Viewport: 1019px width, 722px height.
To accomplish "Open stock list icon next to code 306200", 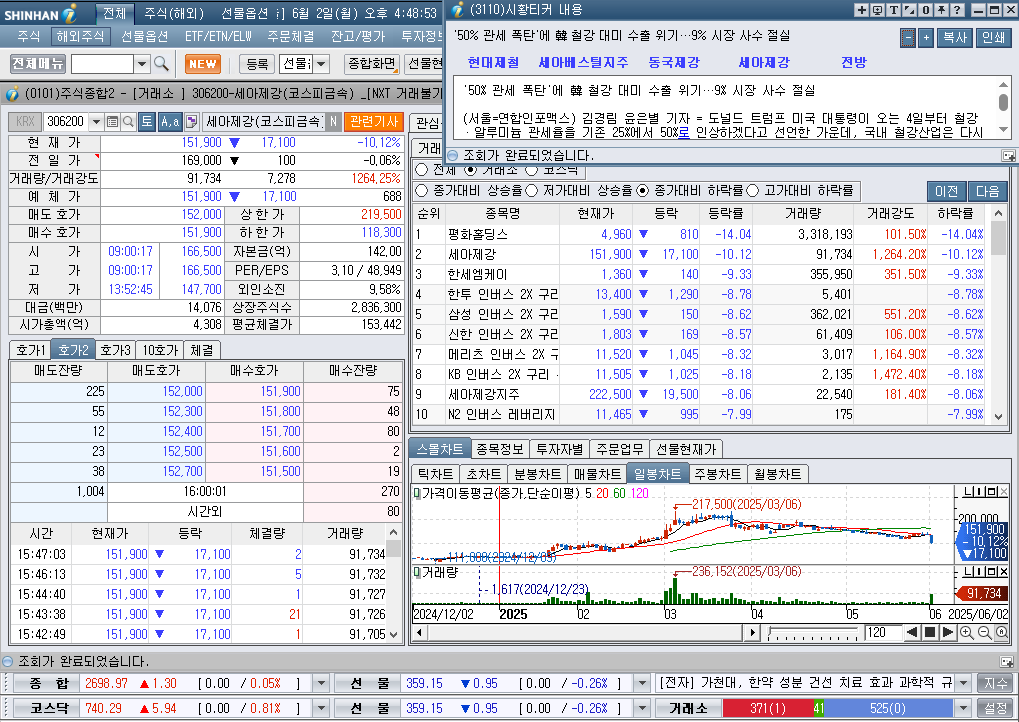I will (112, 122).
